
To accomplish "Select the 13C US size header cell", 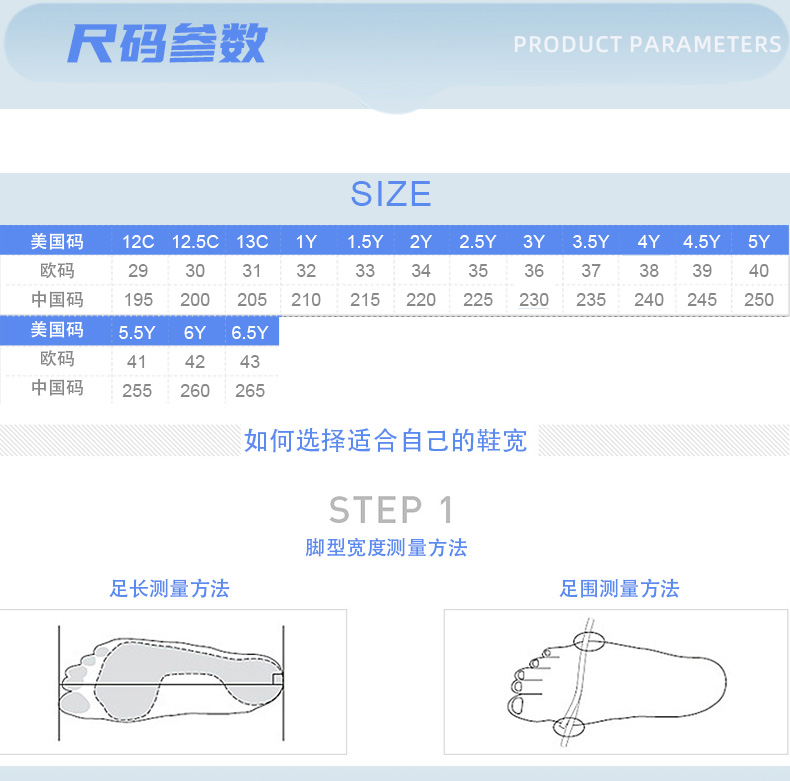I will coord(252,242).
